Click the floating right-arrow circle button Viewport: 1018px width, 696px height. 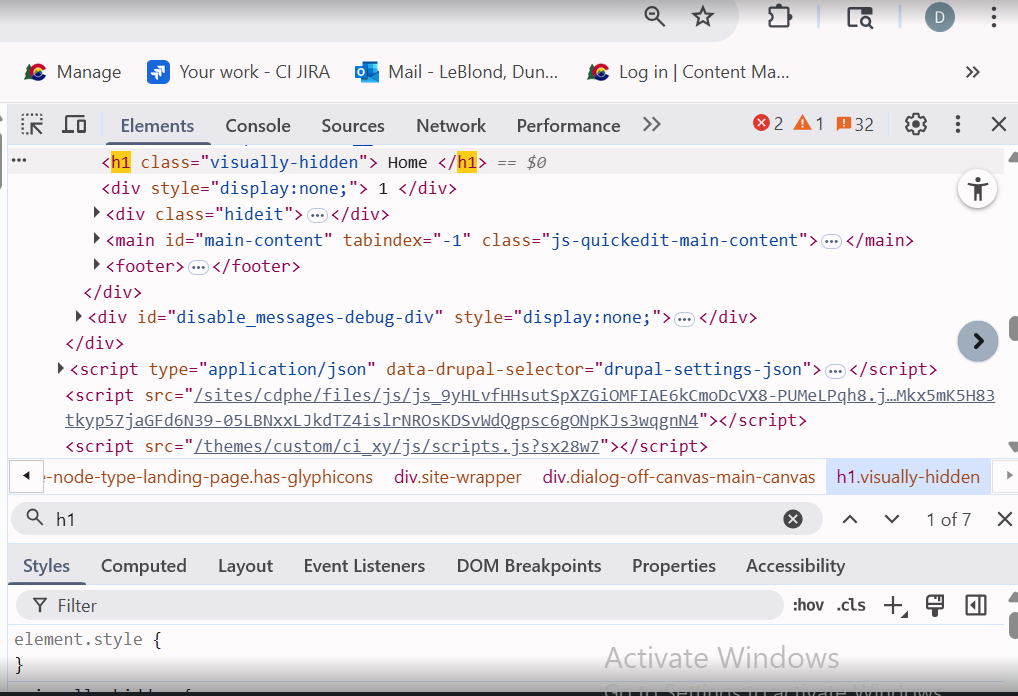[977, 341]
